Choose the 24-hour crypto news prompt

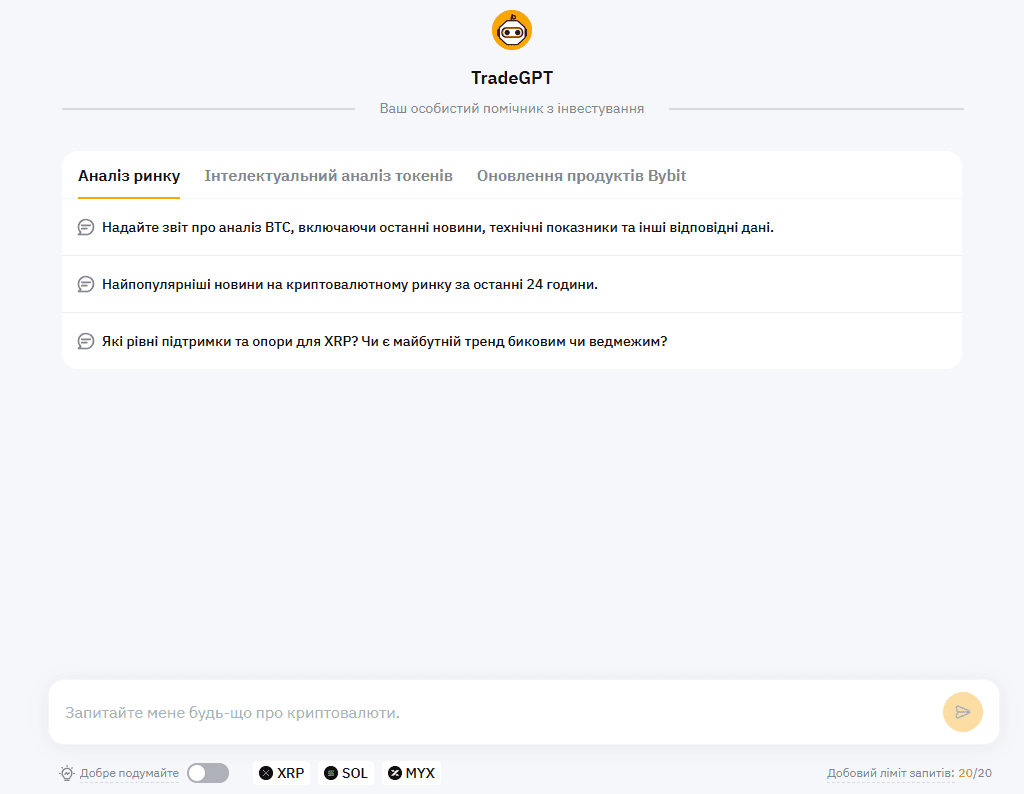(511, 284)
